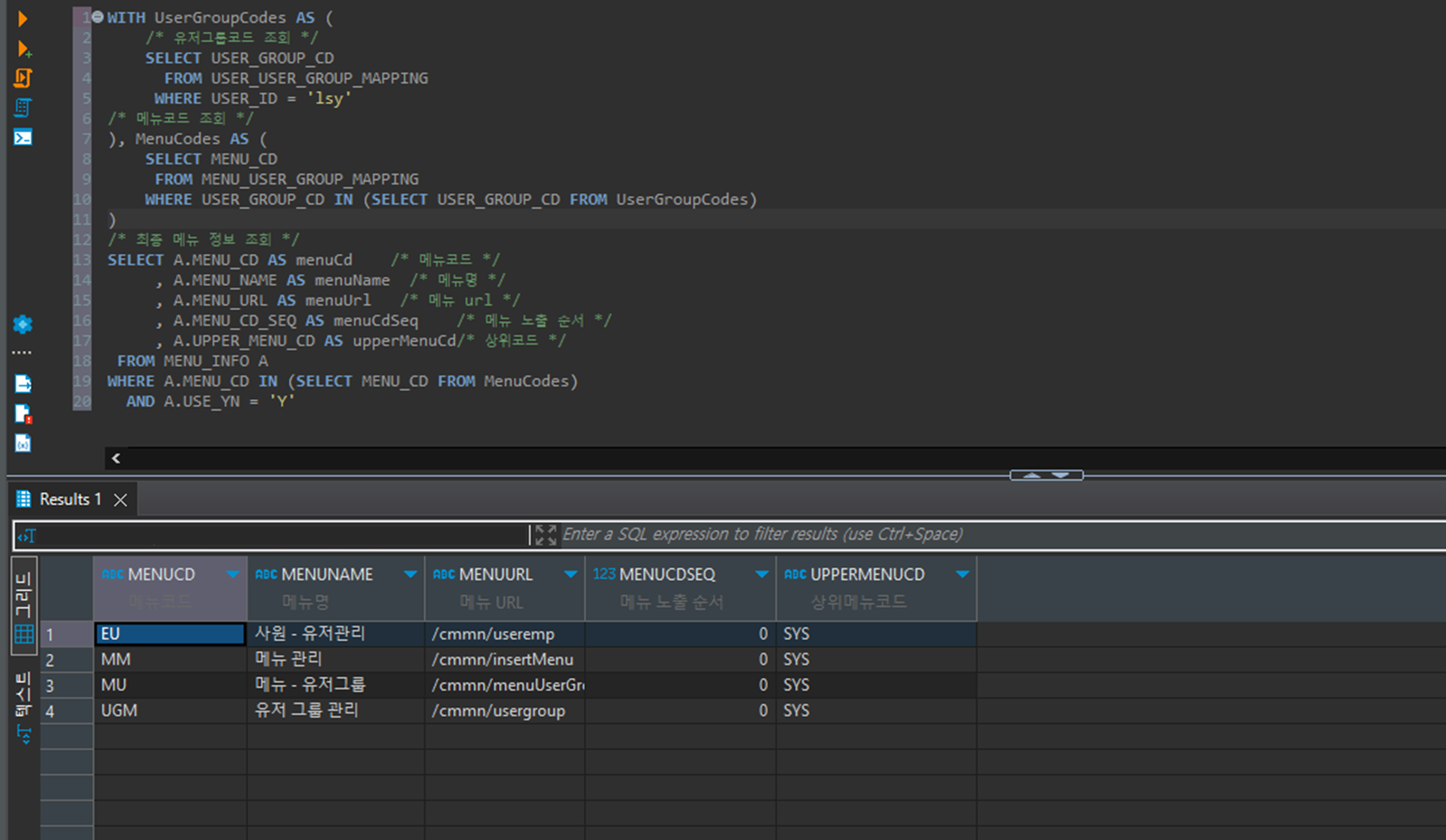Click MENU_USER_GROUP_MAPPING table name in editor
Viewport: 1446px width, 840px height.
309,179
